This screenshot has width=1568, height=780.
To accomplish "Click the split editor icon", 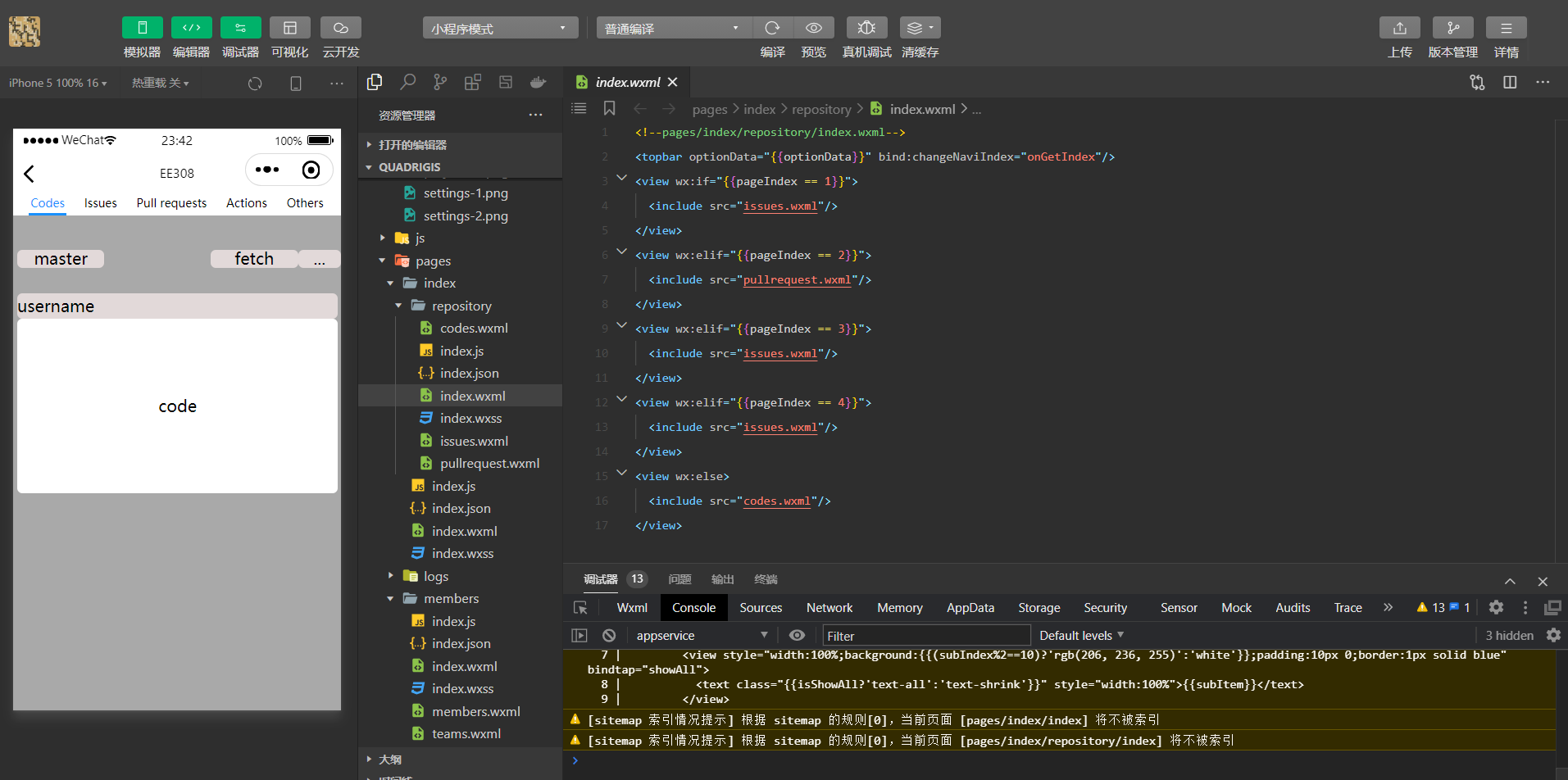I will [1510, 82].
